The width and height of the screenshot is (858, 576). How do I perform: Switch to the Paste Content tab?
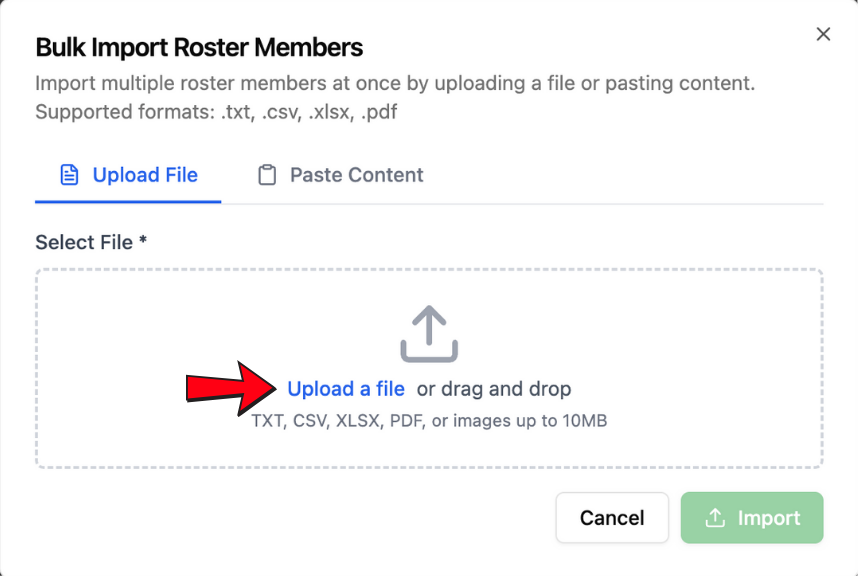click(338, 174)
